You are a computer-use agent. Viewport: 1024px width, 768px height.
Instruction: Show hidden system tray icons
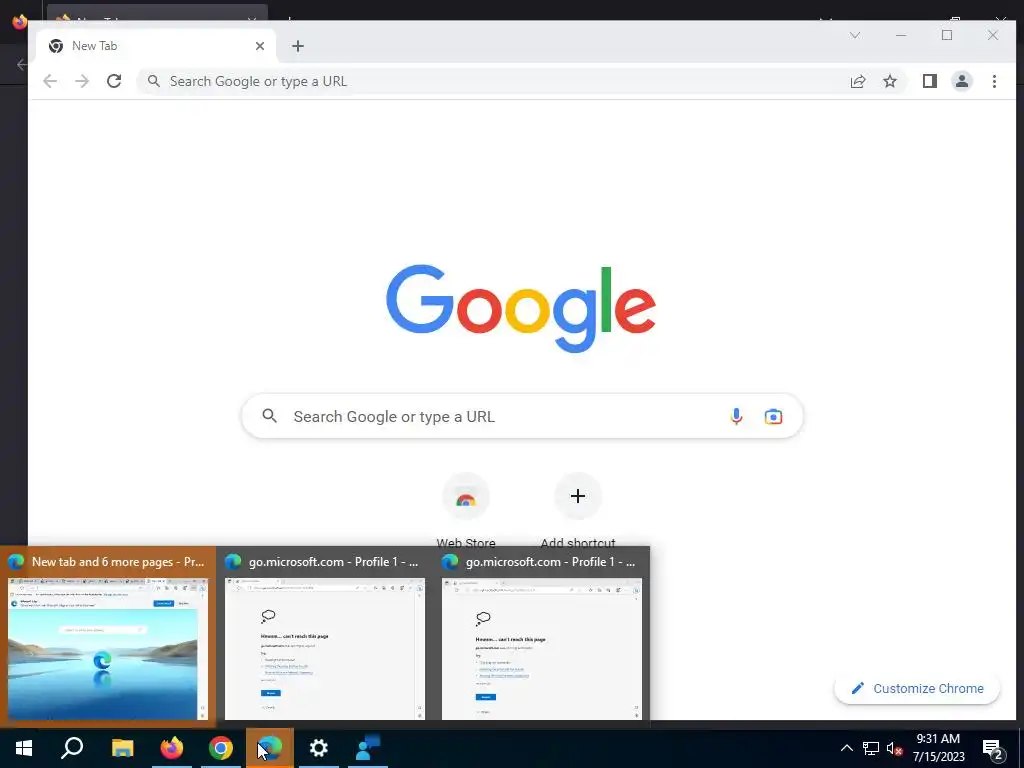(846, 748)
